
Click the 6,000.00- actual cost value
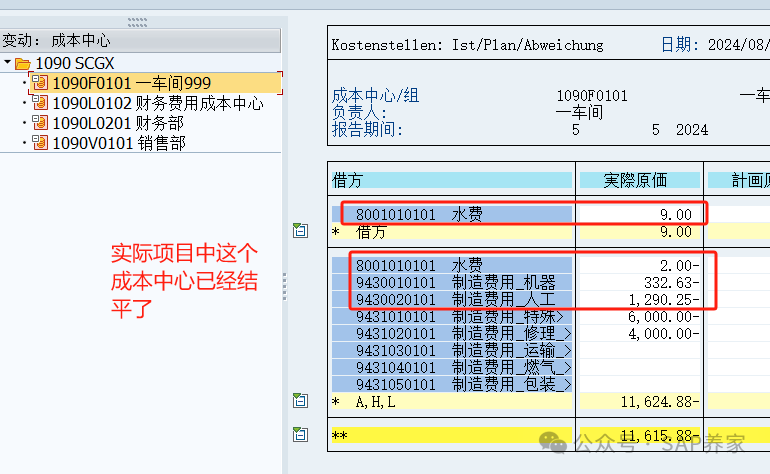[664, 316]
